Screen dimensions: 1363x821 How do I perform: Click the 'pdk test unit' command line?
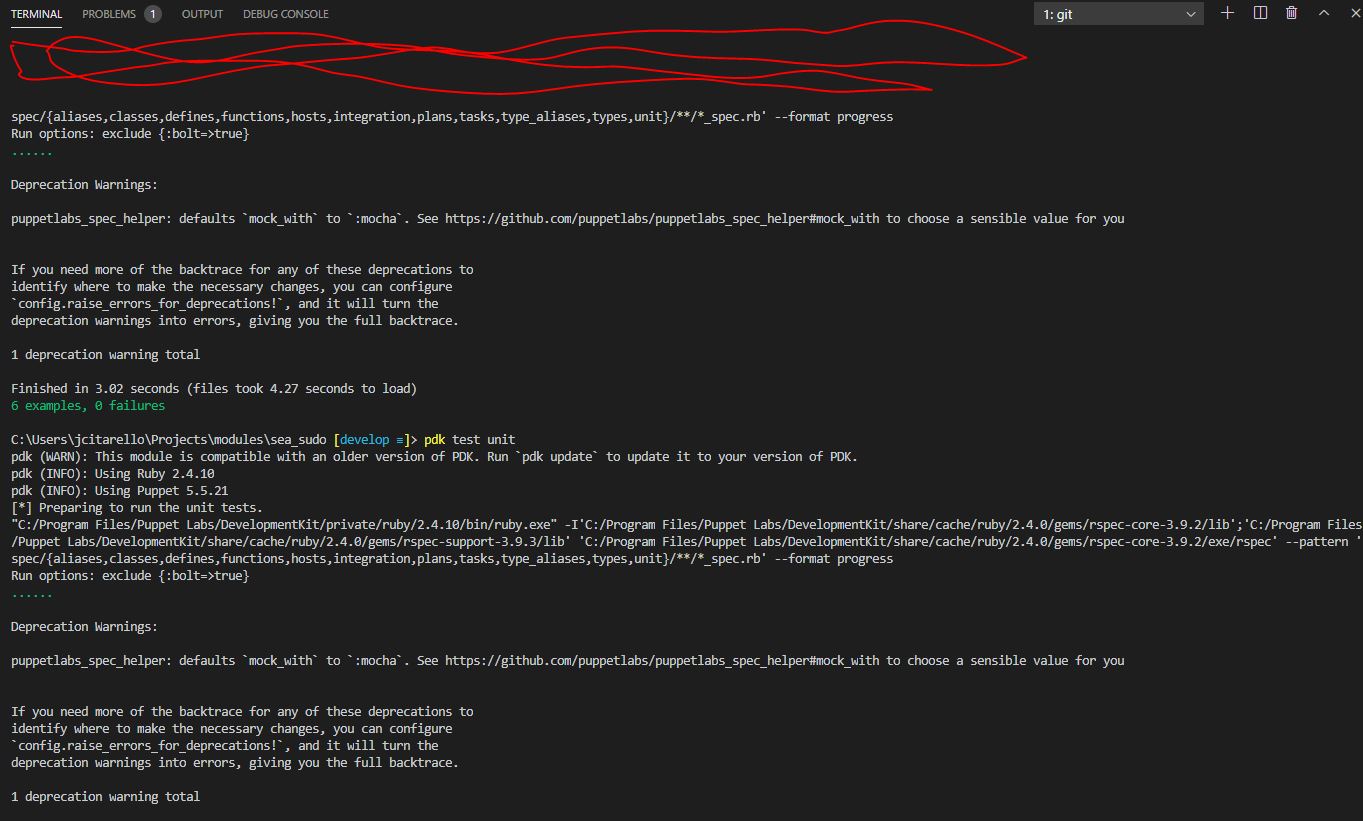[470, 438]
